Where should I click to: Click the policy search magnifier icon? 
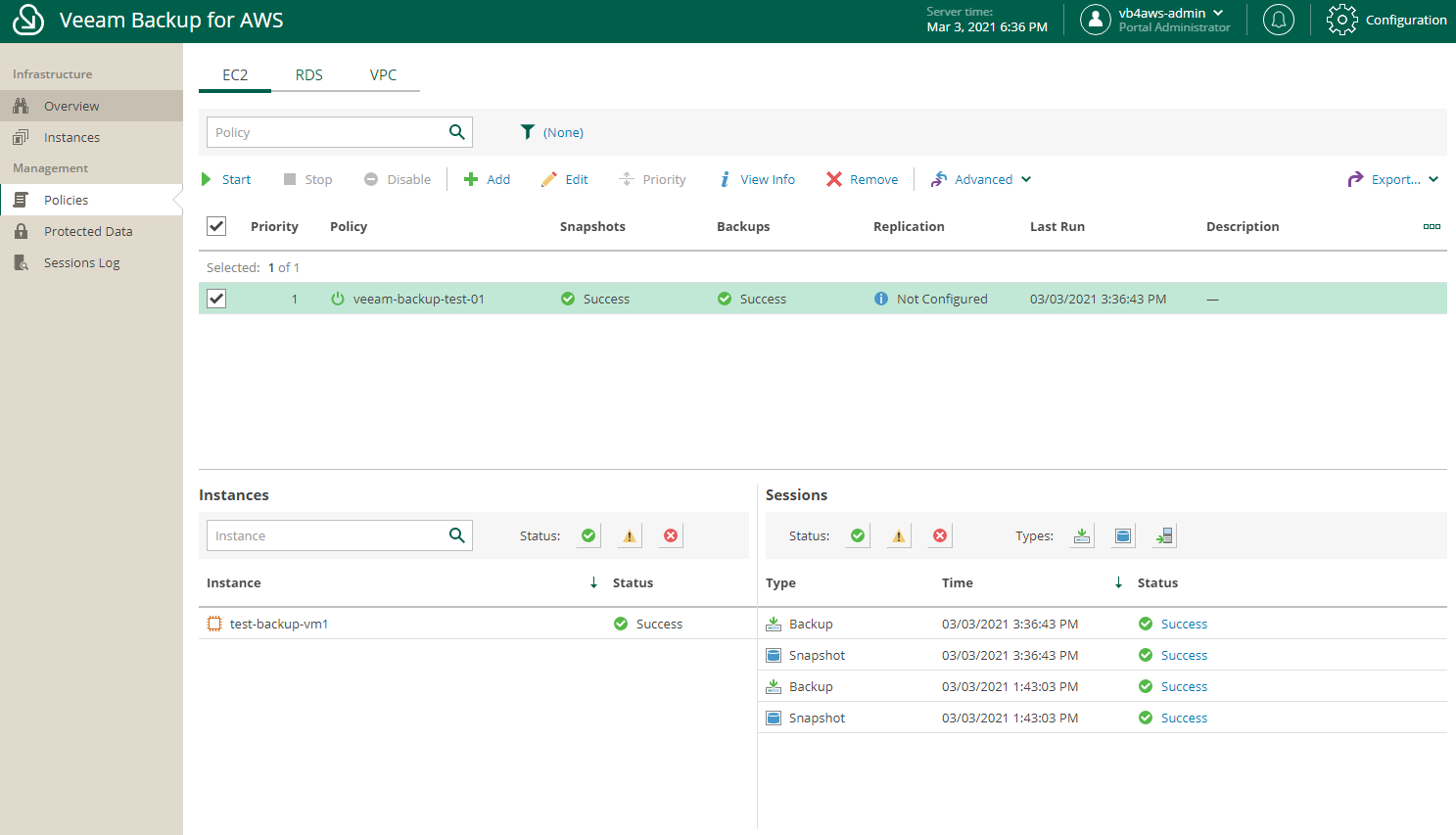tap(457, 132)
